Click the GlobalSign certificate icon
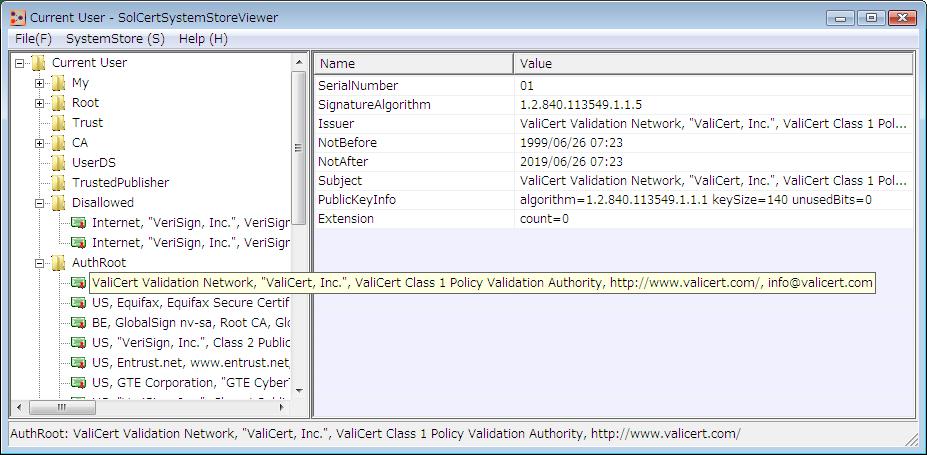Screen dimensions: 927x455 [79, 323]
